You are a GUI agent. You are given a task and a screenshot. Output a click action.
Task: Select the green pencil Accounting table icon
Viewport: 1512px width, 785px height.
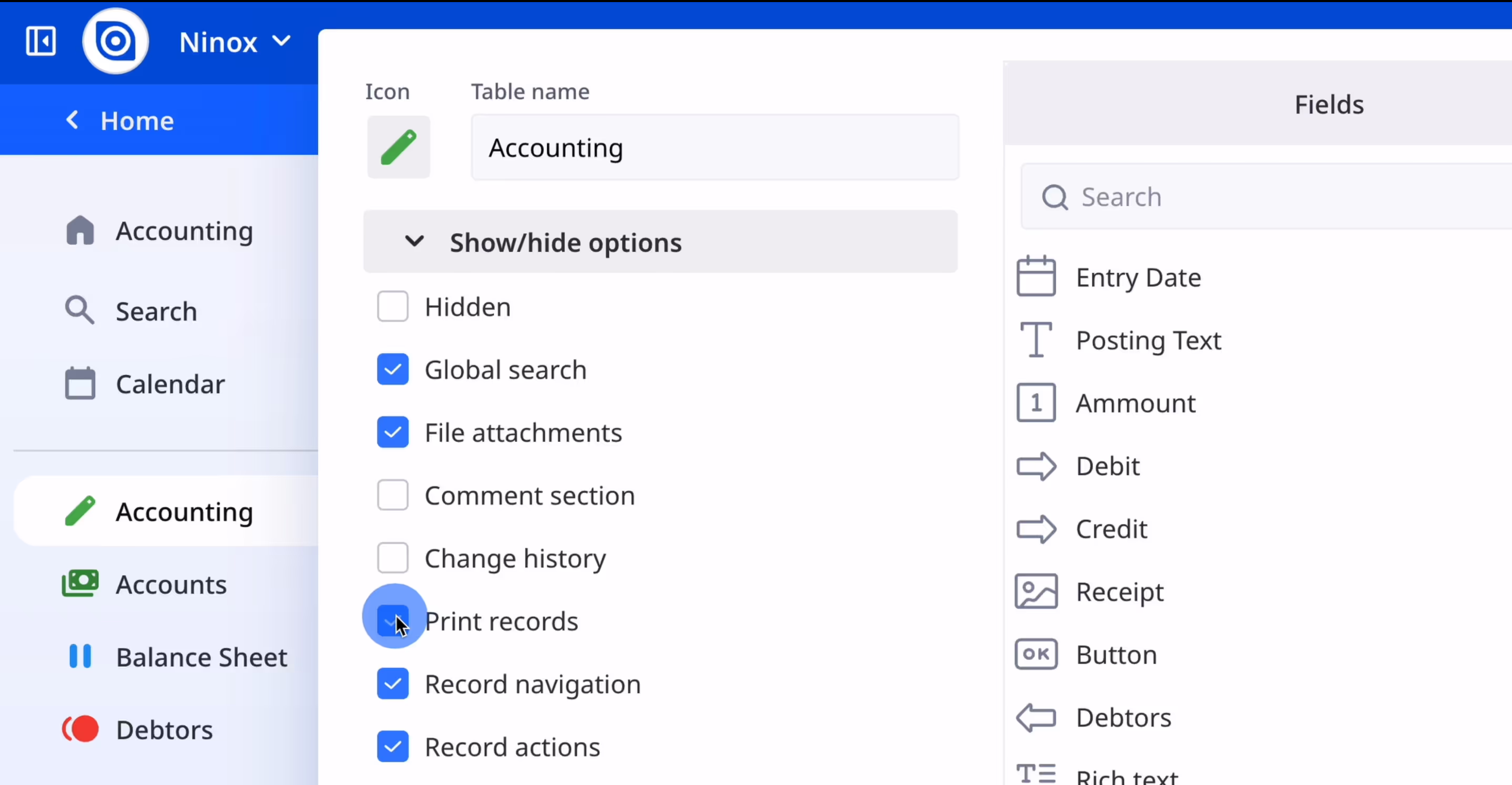pos(80,511)
